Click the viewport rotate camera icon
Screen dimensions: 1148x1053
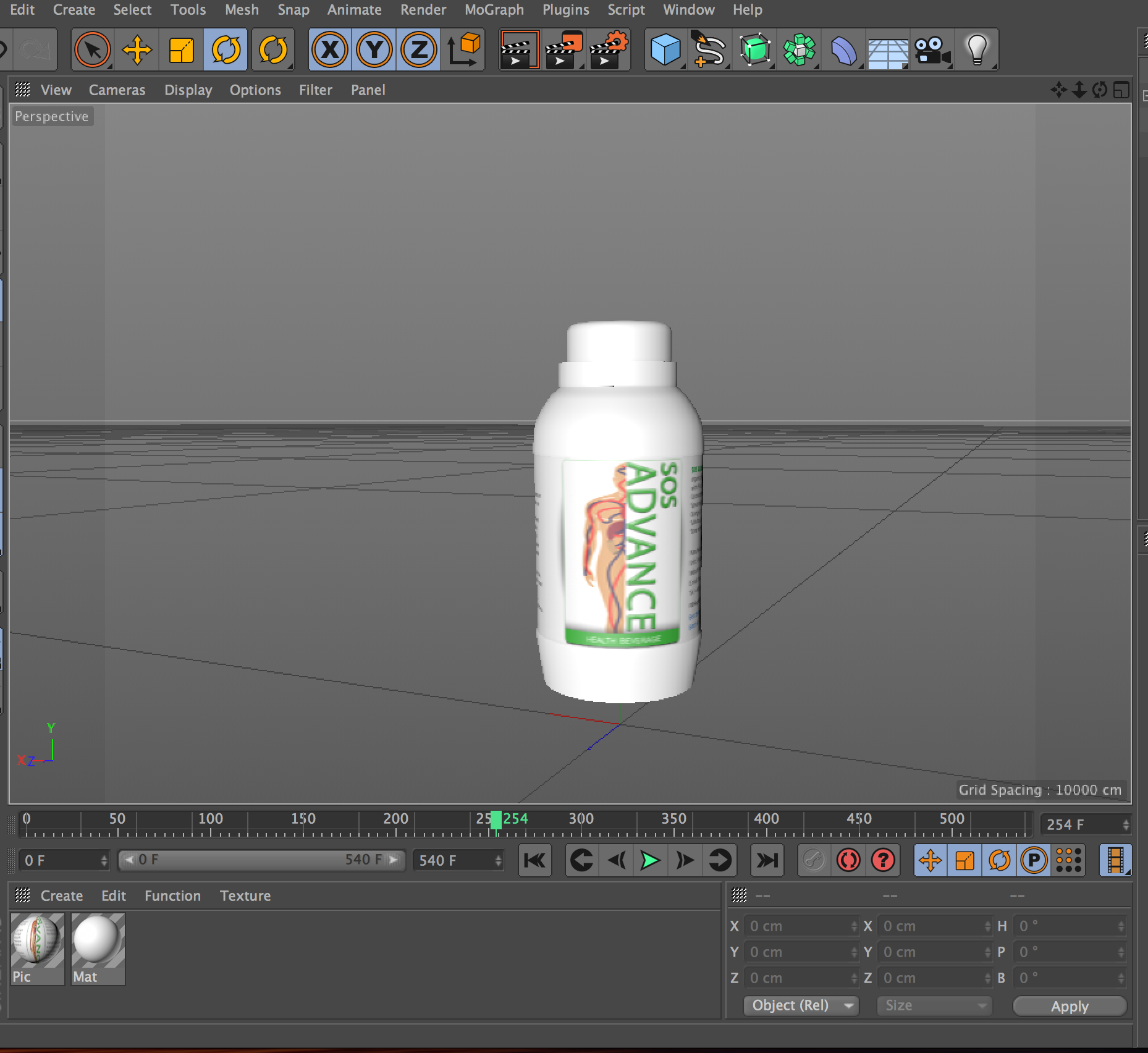(x=1099, y=90)
